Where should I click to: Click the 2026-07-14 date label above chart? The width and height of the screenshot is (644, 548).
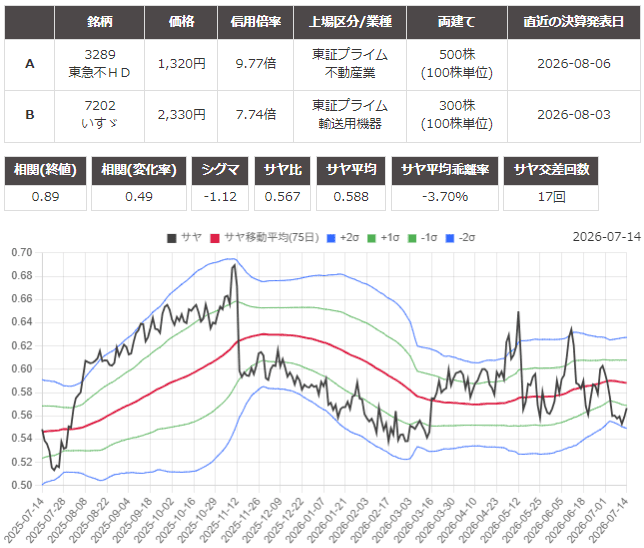coord(607,237)
